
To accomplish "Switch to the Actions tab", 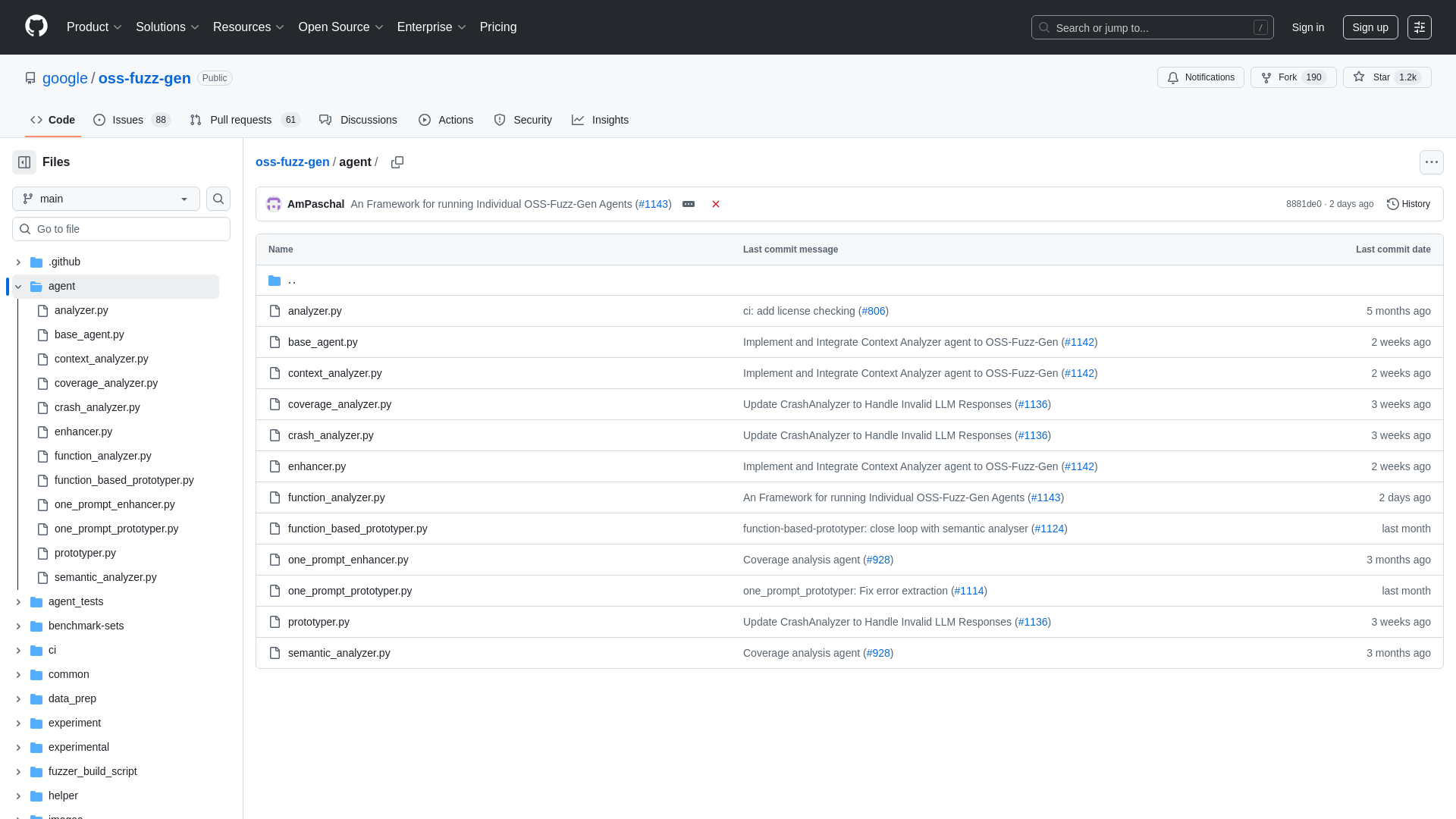I will pos(446,120).
